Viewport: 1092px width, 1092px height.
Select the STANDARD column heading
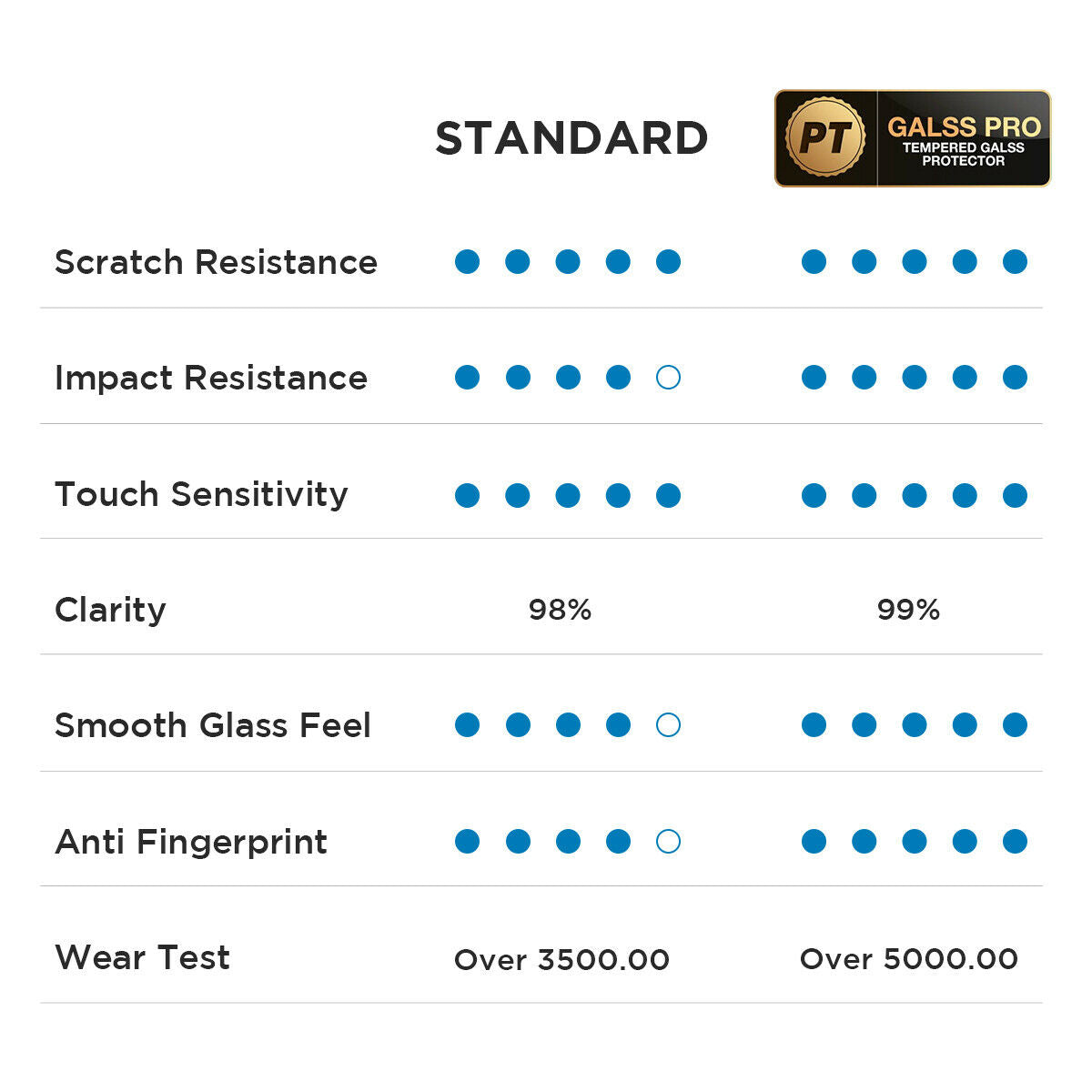tap(571, 138)
